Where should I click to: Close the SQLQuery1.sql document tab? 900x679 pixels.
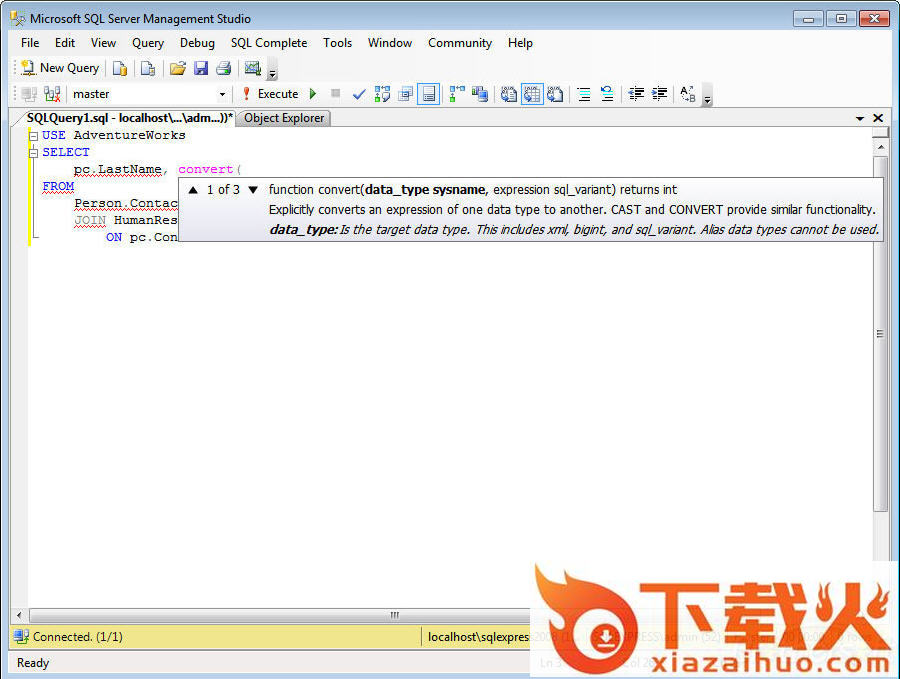tap(878, 118)
